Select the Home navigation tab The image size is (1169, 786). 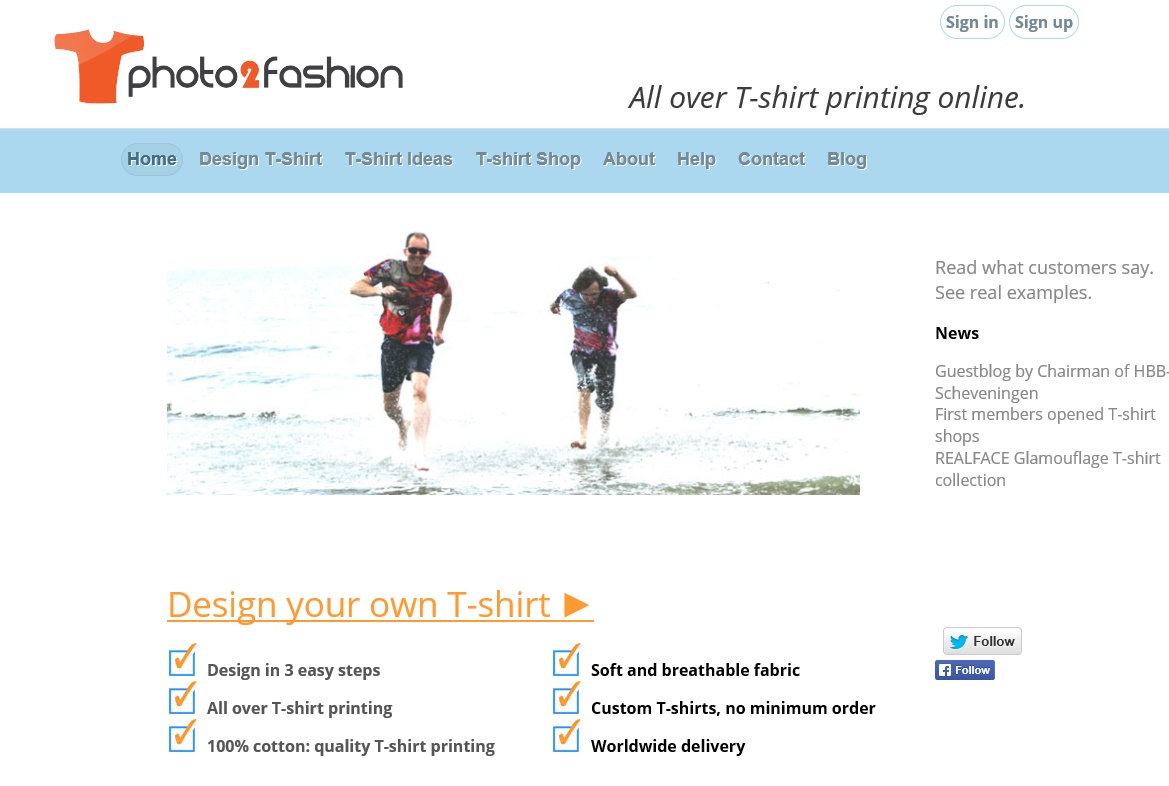pos(152,160)
